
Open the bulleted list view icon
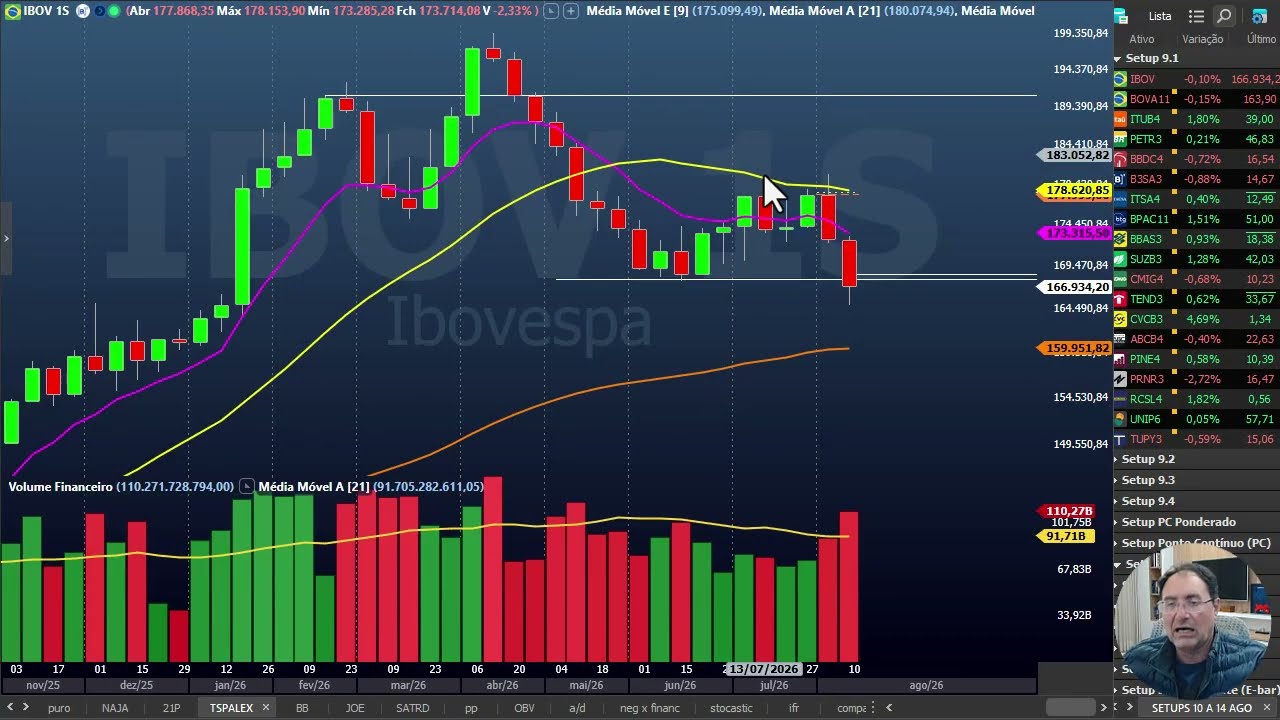click(x=1196, y=16)
